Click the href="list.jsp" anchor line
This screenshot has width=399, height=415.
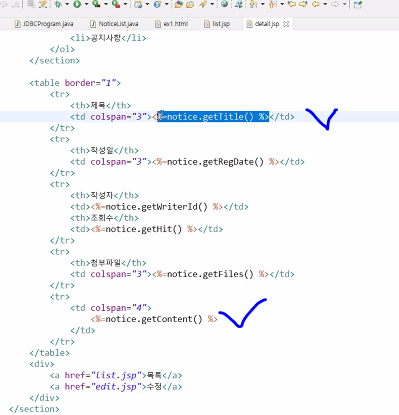pos(116,375)
